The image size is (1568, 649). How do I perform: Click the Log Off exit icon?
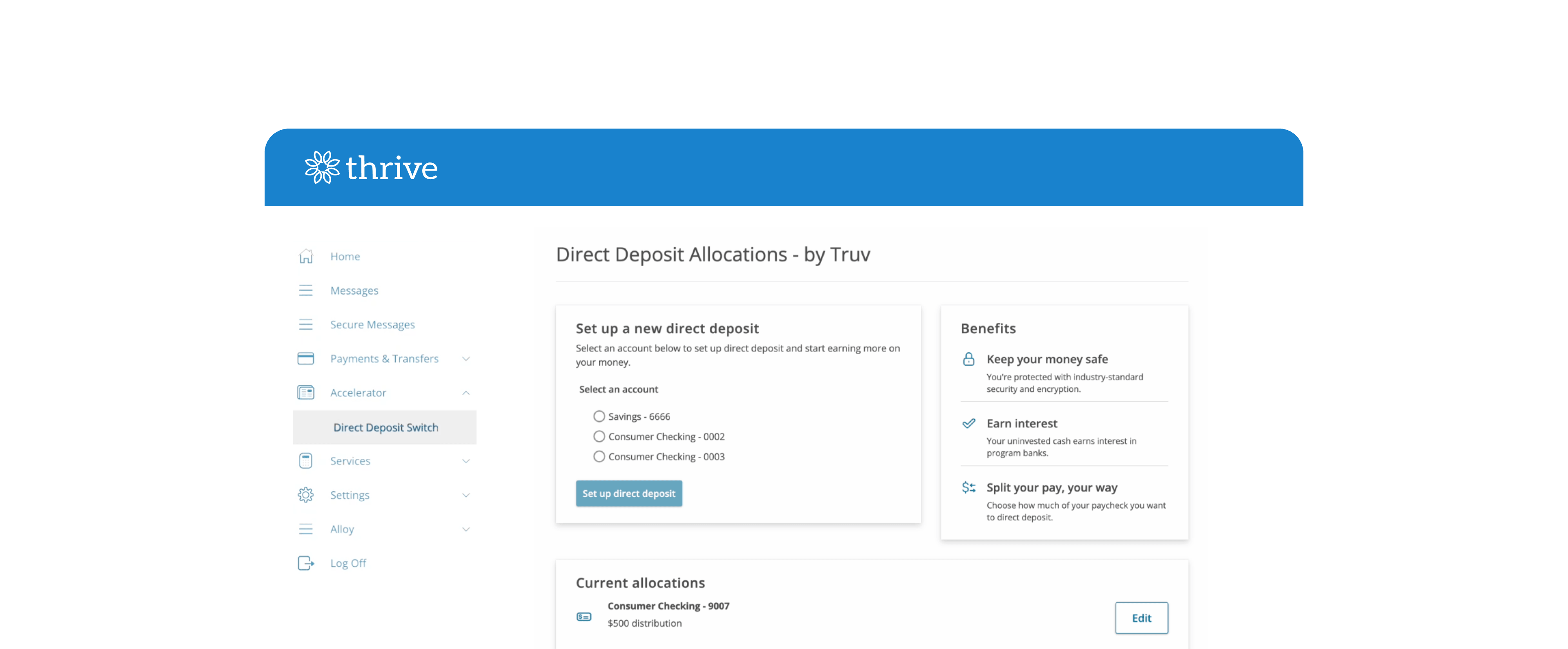tap(305, 562)
